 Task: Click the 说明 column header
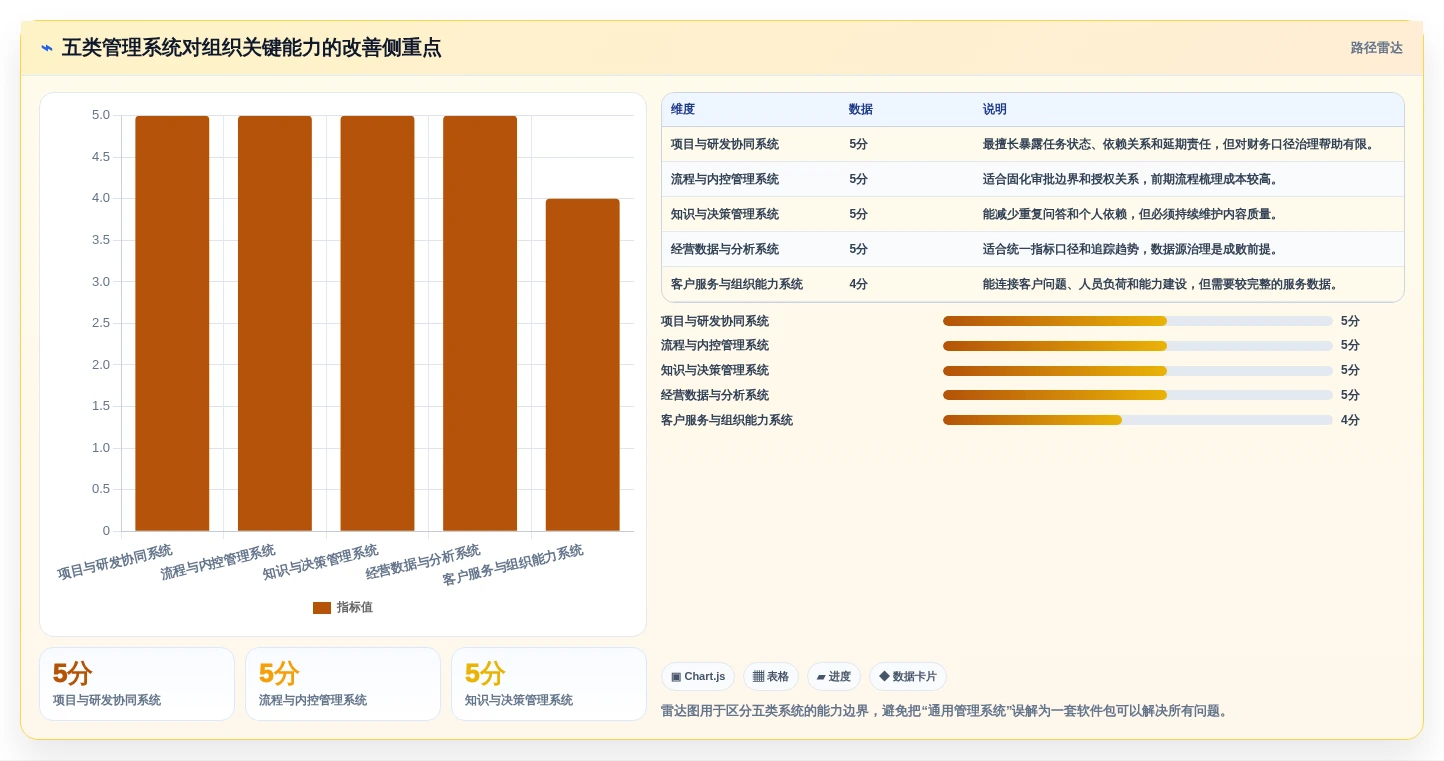point(995,110)
